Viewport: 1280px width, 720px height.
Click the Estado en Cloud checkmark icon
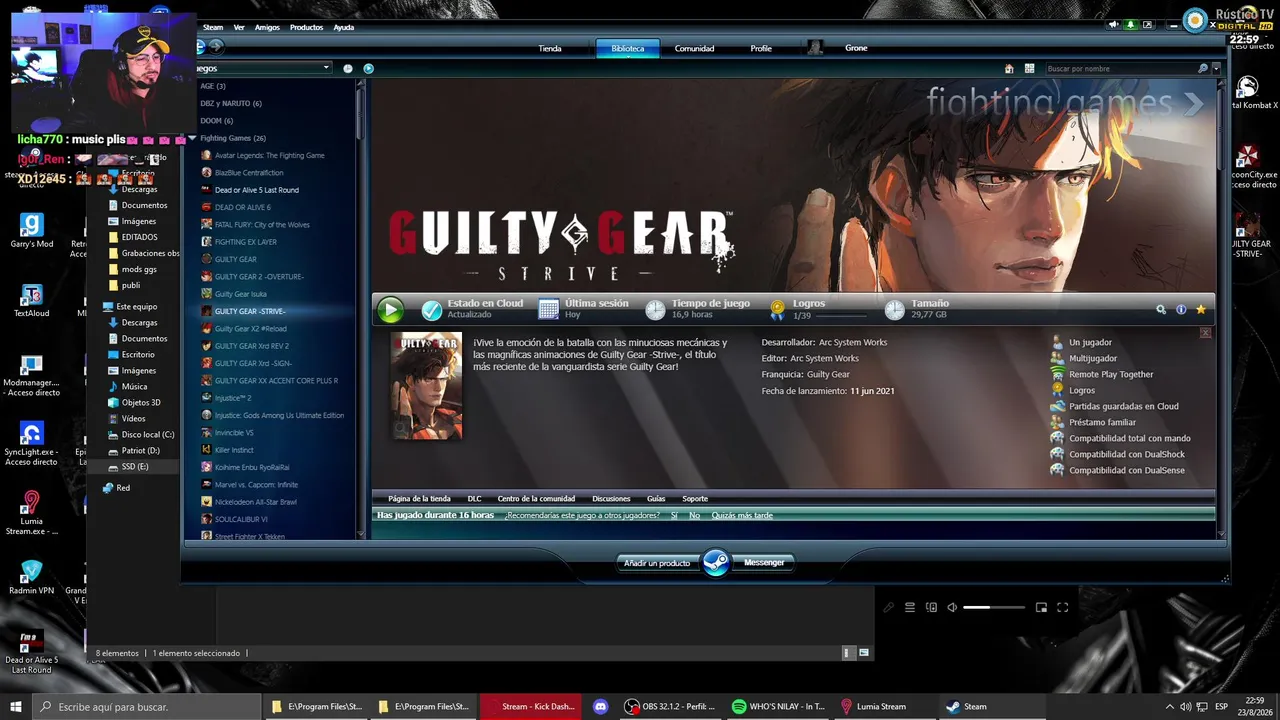(431, 310)
